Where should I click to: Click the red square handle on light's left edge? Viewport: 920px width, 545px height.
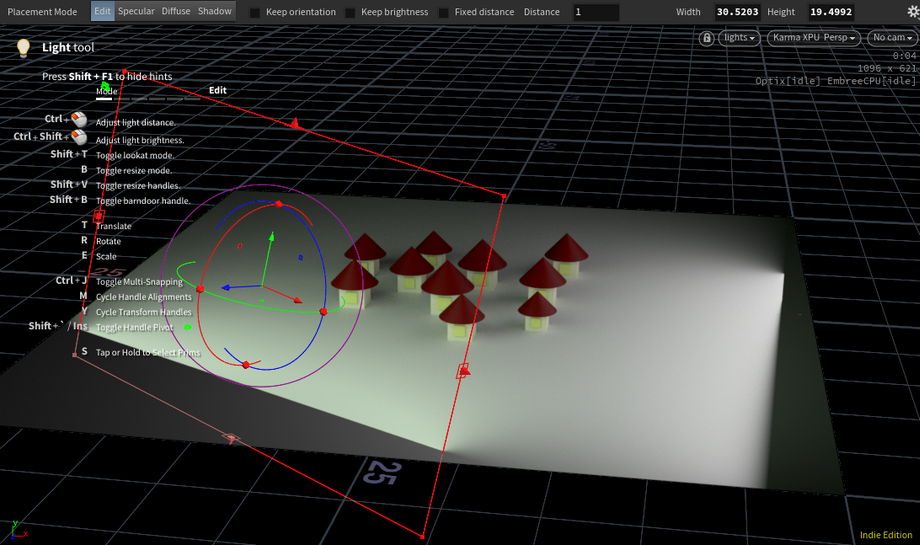pos(98,216)
